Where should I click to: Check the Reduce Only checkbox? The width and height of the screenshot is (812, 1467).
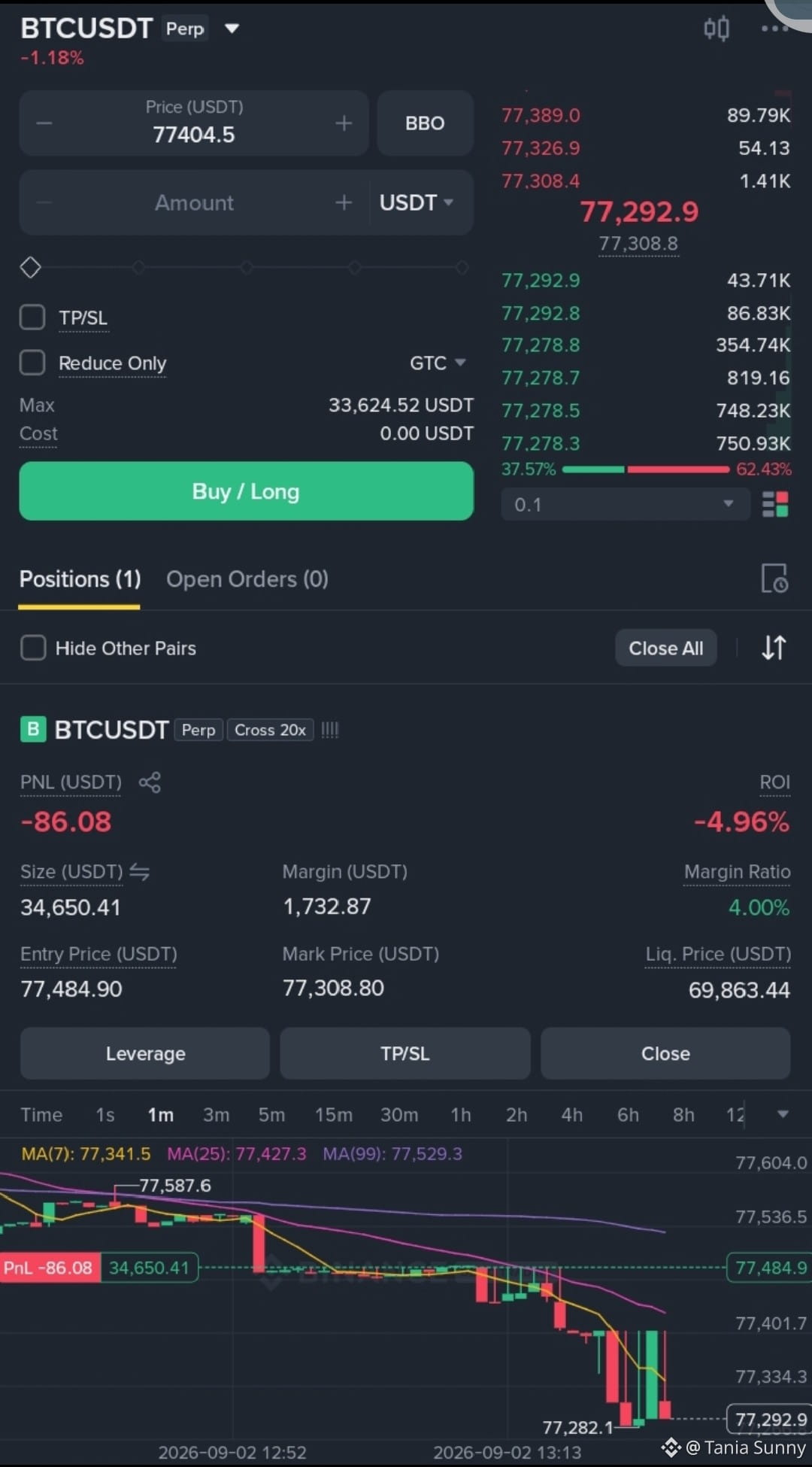(x=32, y=363)
